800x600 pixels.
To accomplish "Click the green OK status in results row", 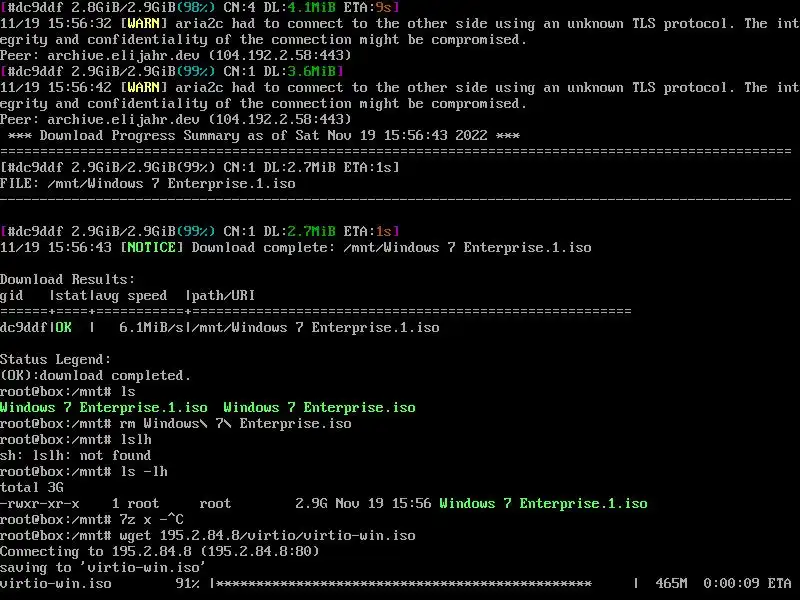I will click(x=63, y=327).
